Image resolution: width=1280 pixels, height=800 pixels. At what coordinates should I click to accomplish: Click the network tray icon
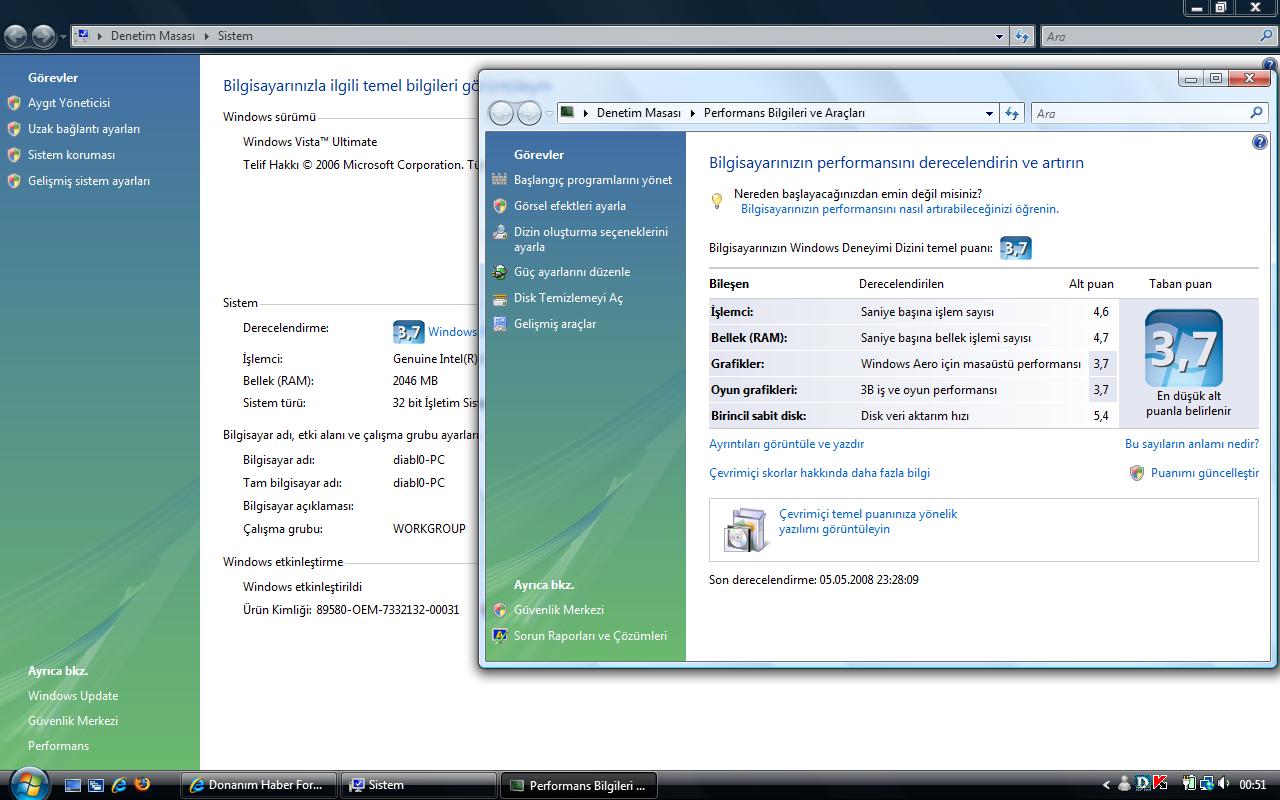(1207, 784)
